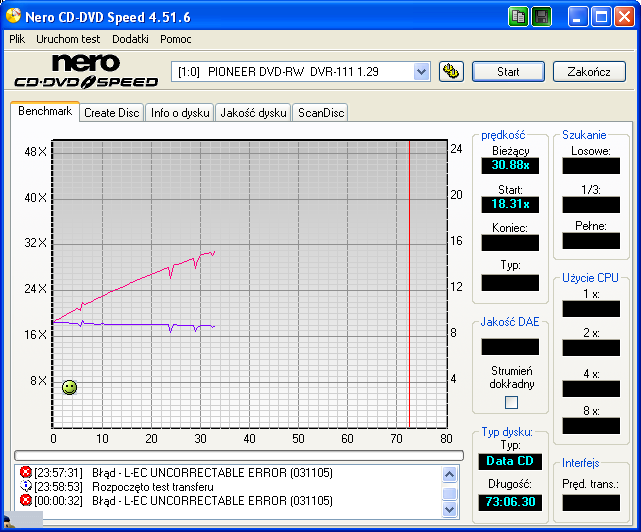
Task: Click the Długość value 73:06.30
Action: (510, 502)
